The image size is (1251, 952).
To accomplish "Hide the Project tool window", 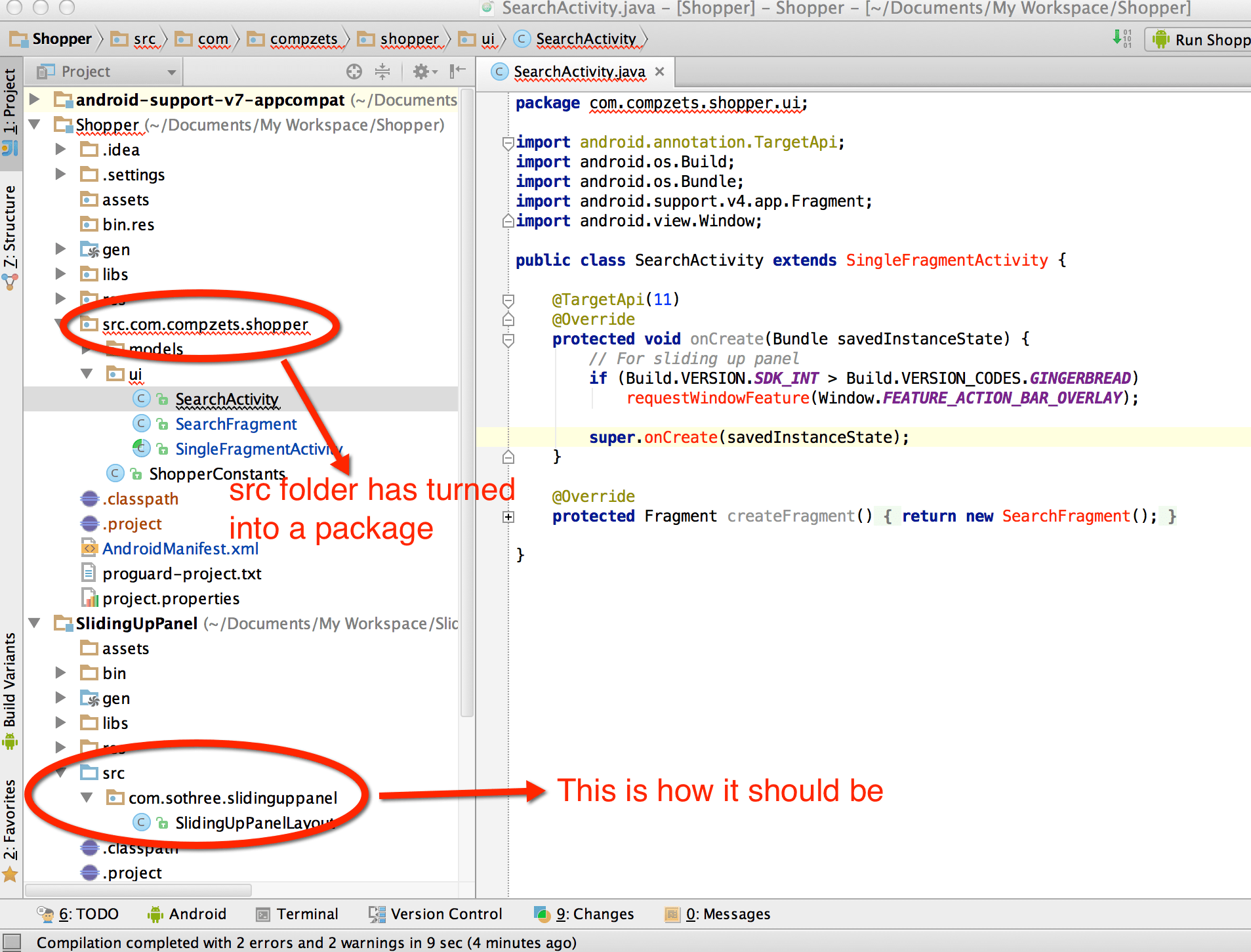I will [x=457, y=72].
